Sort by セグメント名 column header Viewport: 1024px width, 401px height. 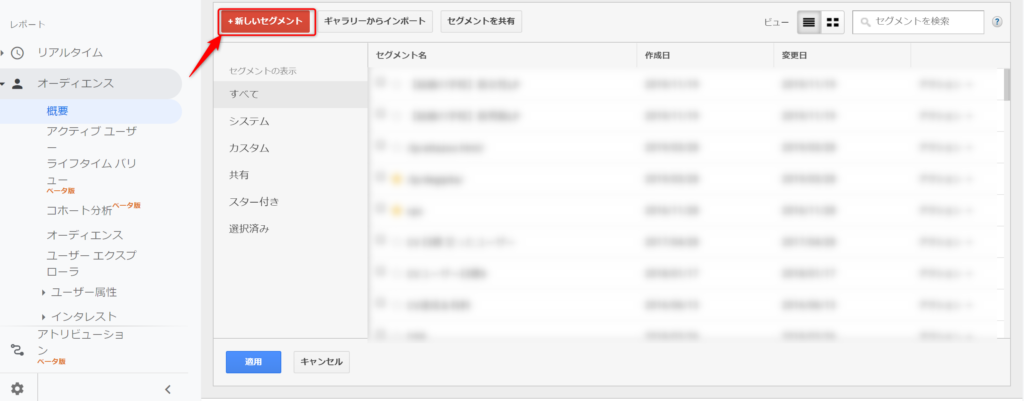pos(401,56)
